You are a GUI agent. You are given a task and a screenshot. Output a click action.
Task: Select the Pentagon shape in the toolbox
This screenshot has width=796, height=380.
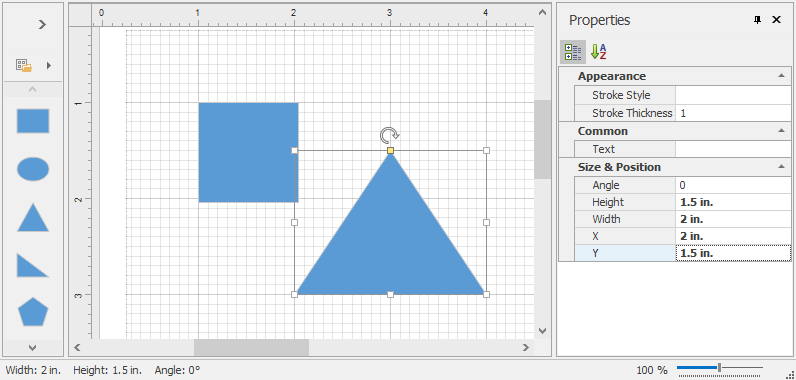[33, 312]
